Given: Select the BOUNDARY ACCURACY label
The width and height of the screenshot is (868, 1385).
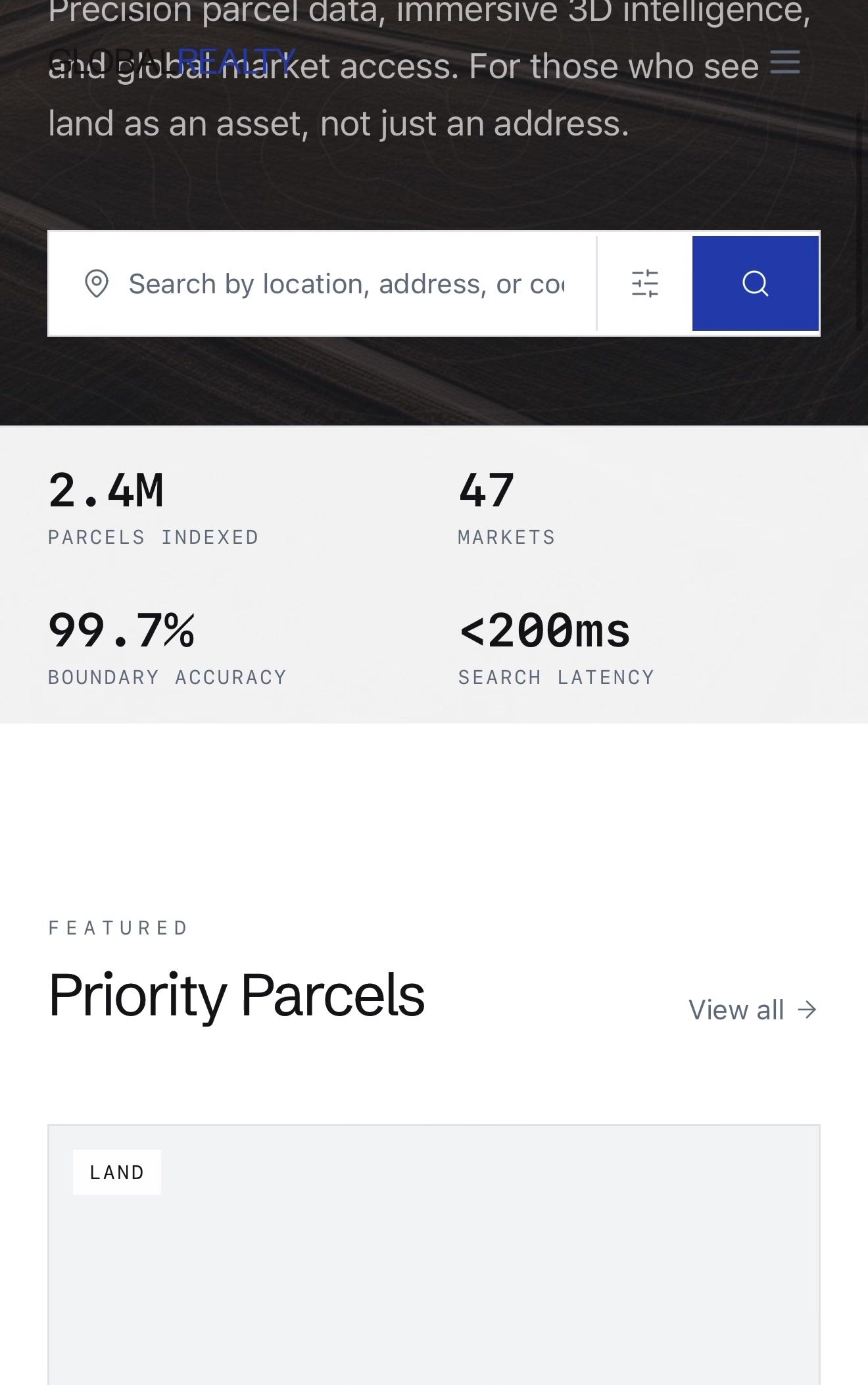Looking at the screenshot, I should (167, 677).
